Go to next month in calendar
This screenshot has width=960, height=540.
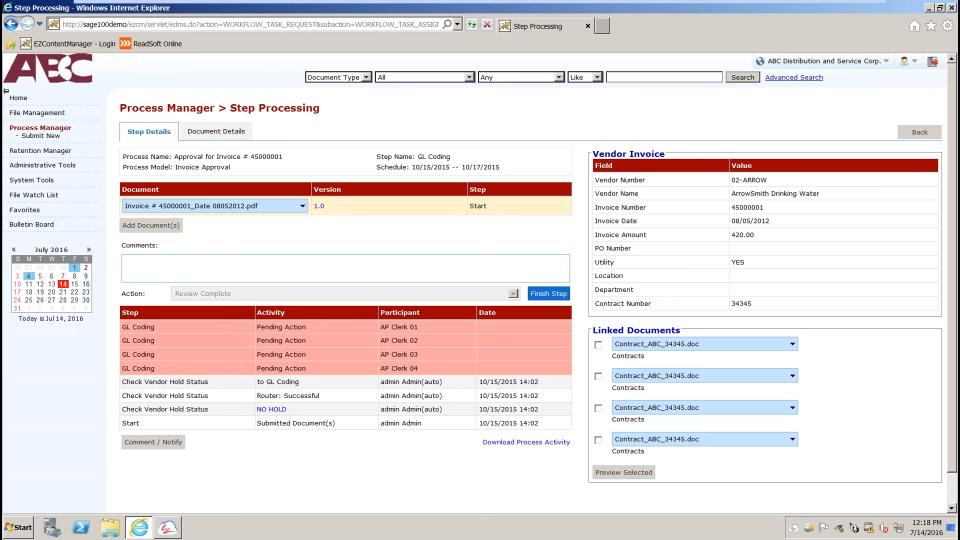click(88, 250)
